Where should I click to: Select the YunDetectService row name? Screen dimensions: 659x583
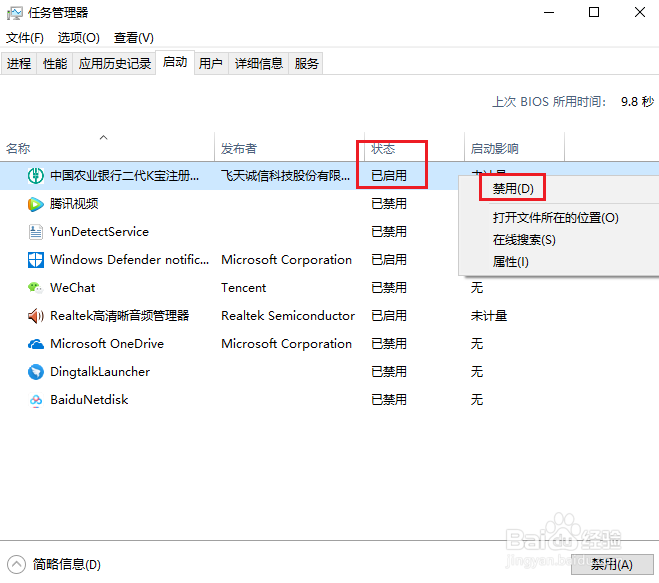tap(99, 232)
